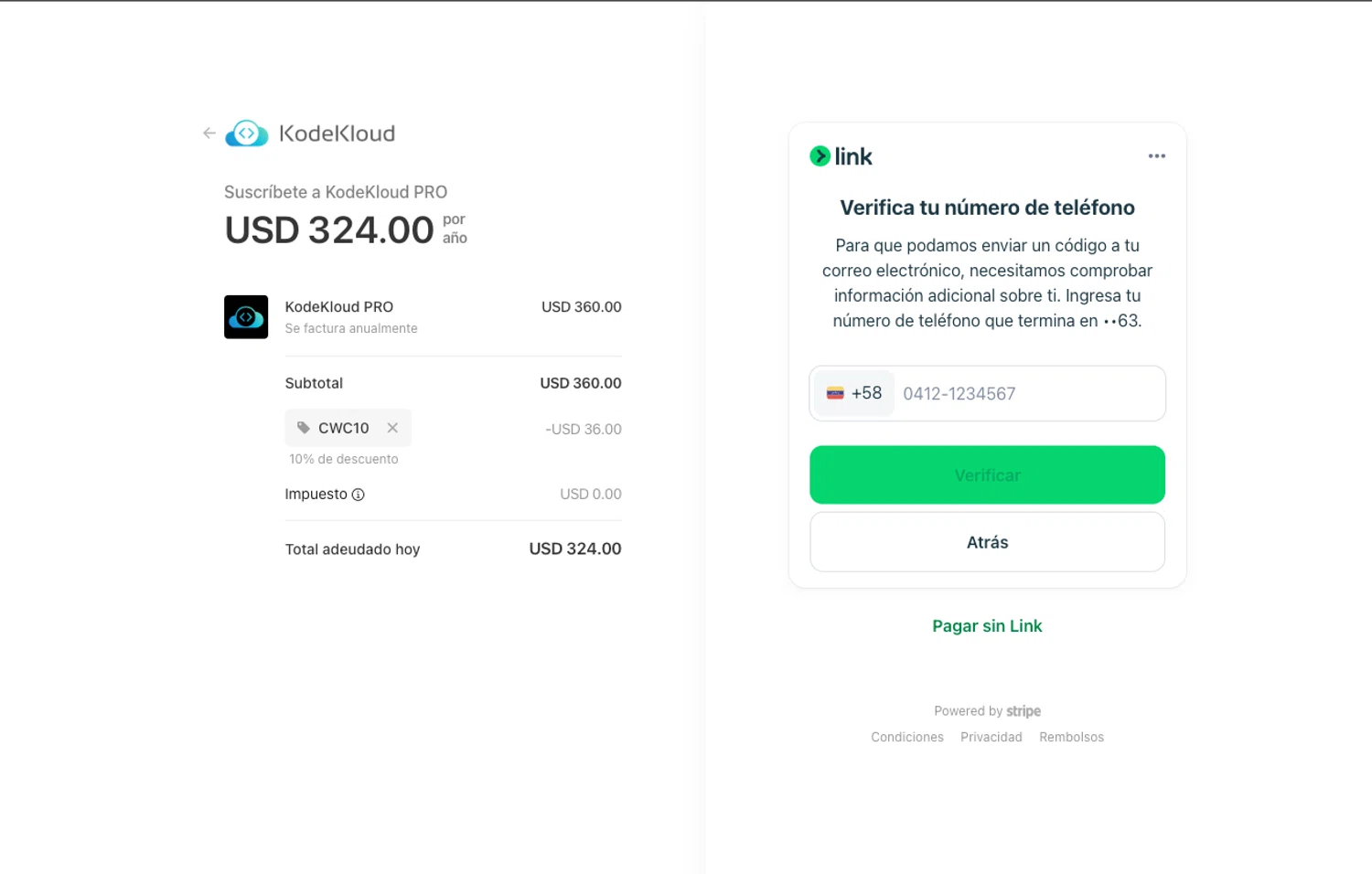Viewport: 1372px width, 874px height.
Task: Click the 10% de descuento label
Action: tap(344, 459)
